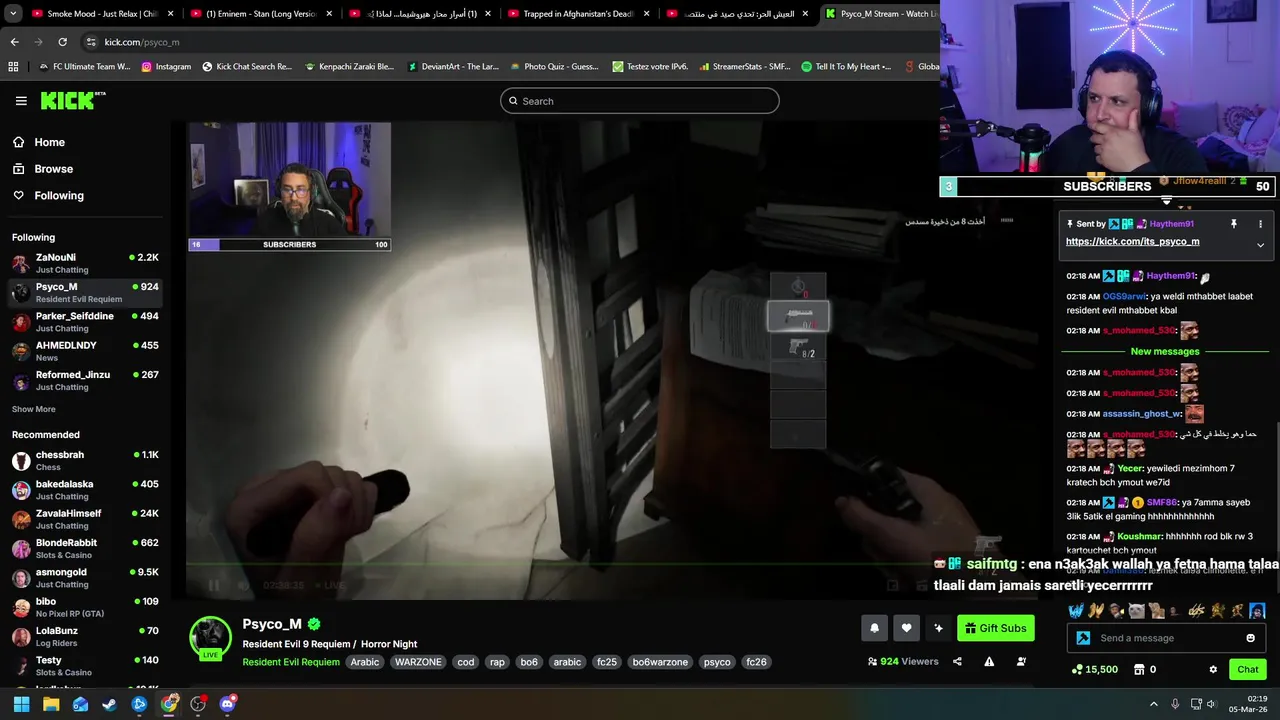Open Steam from the taskbar
The height and width of the screenshot is (720, 1280).
tap(110, 704)
